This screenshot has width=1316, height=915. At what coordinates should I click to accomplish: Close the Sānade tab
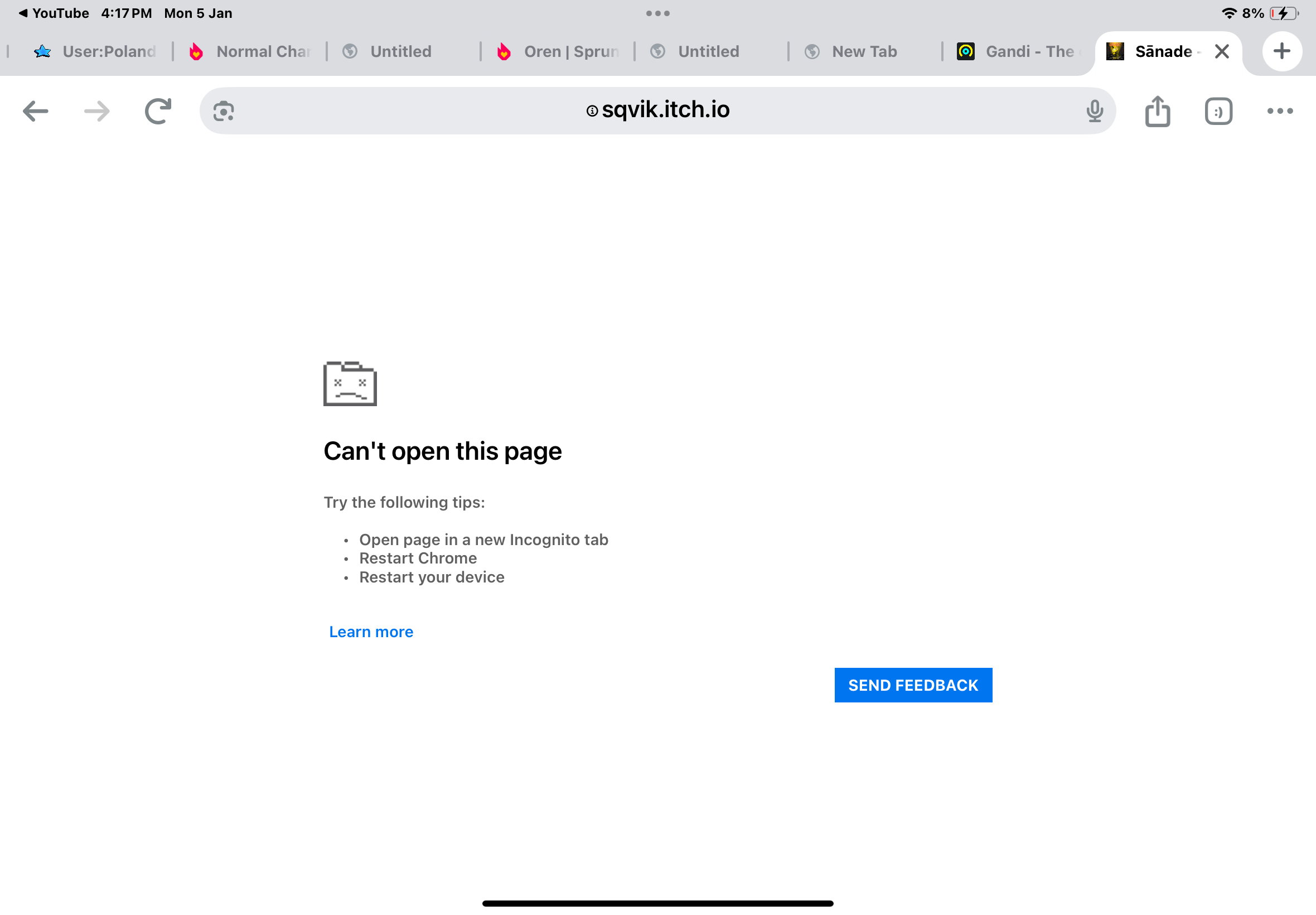point(1221,51)
